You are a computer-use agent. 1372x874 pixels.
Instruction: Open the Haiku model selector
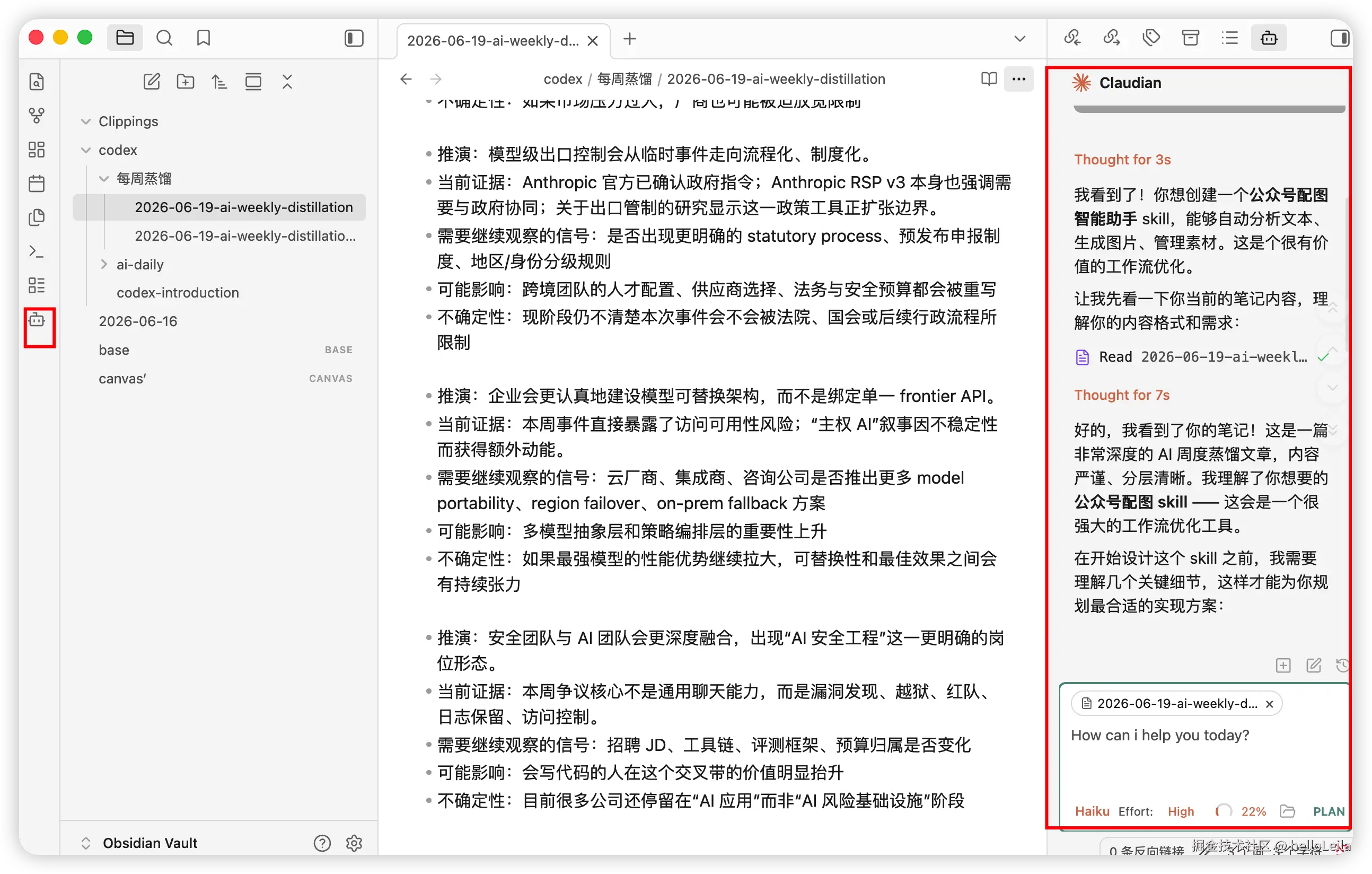[1092, 811]
